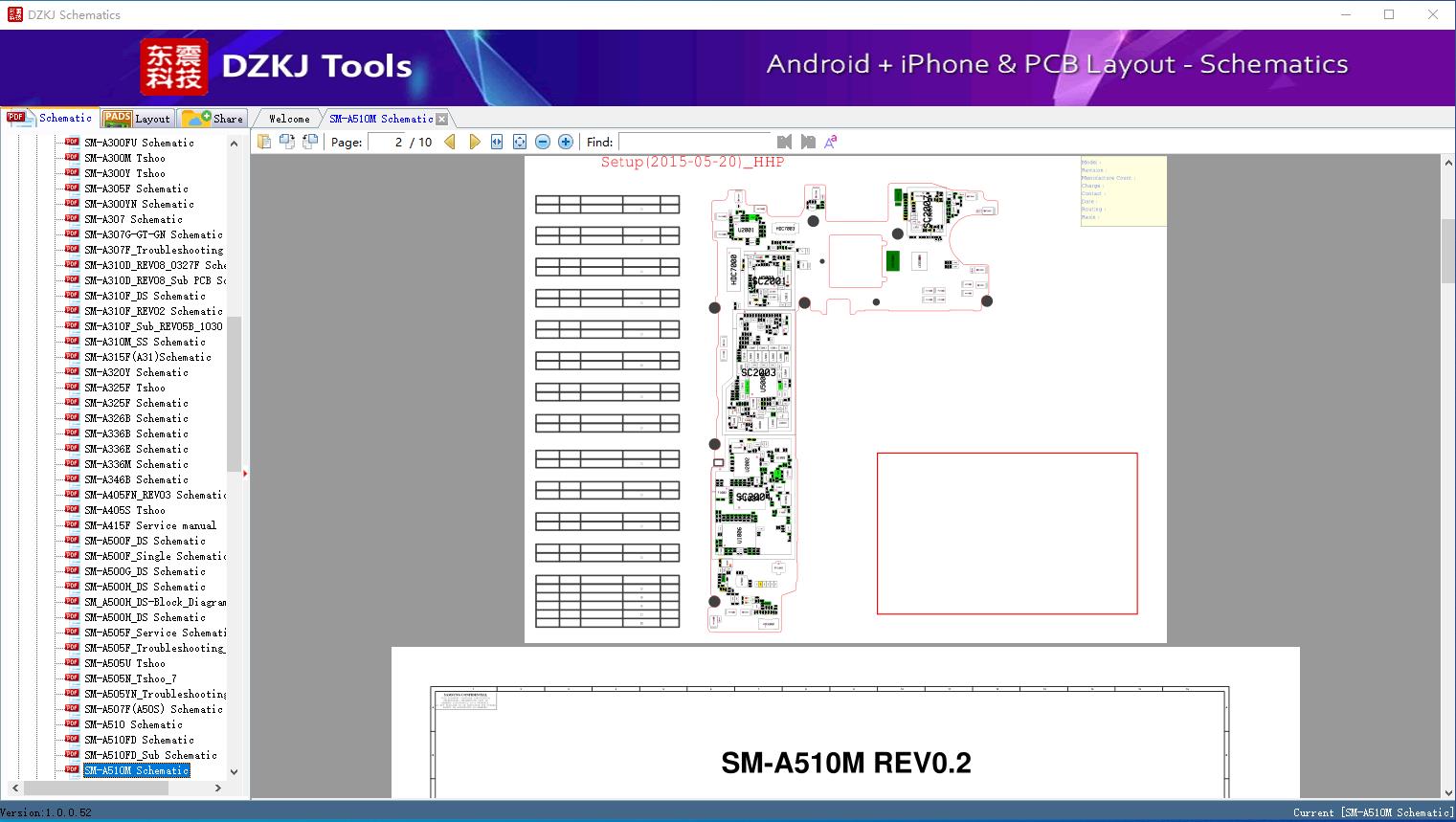Open SM-A510FD_Sub Schematic
1456x822 pixels.
pyautogui.click(x=150, y=755)
